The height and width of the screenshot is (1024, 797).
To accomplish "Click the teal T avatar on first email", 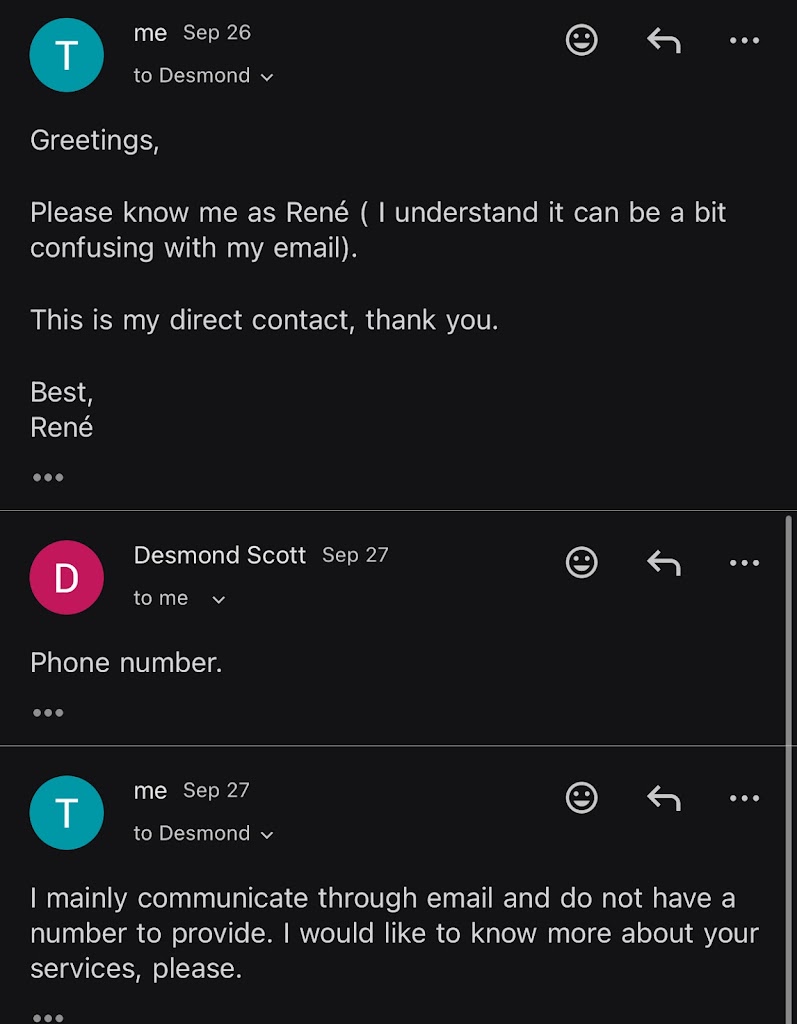I will 66,55.
